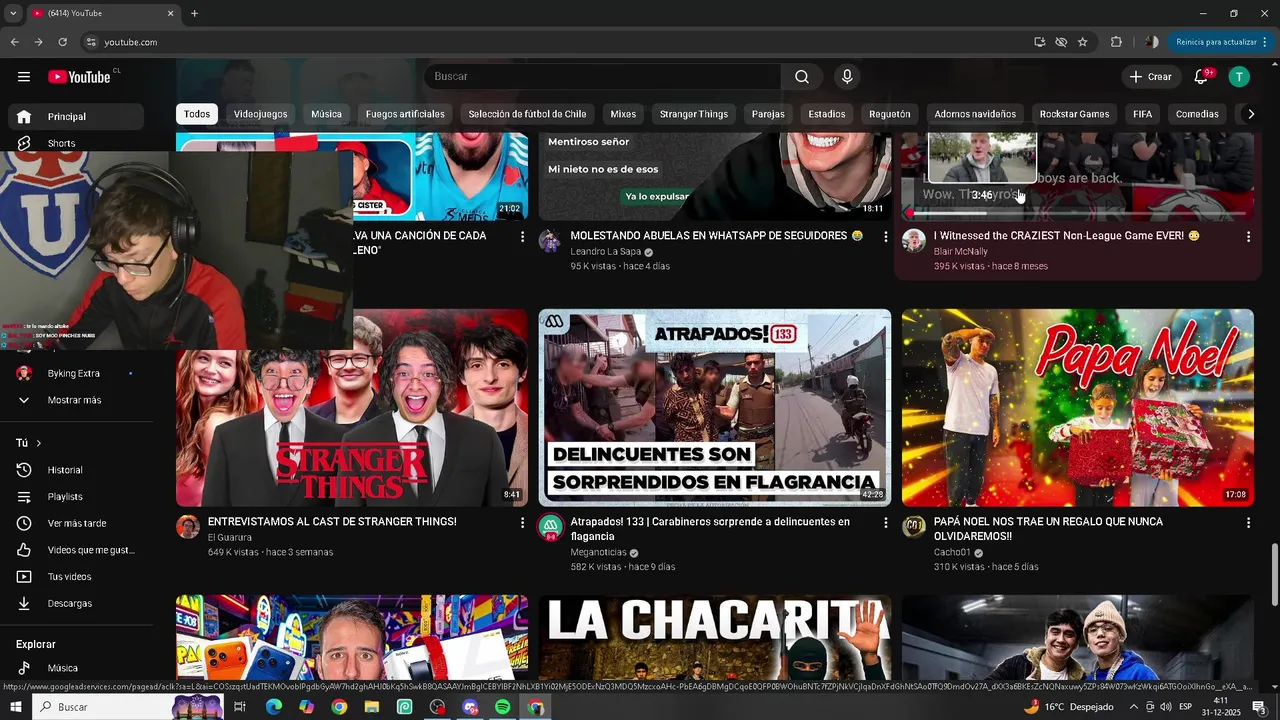
Task: Bookmark this page with star icon
Action: [1082, 42]
